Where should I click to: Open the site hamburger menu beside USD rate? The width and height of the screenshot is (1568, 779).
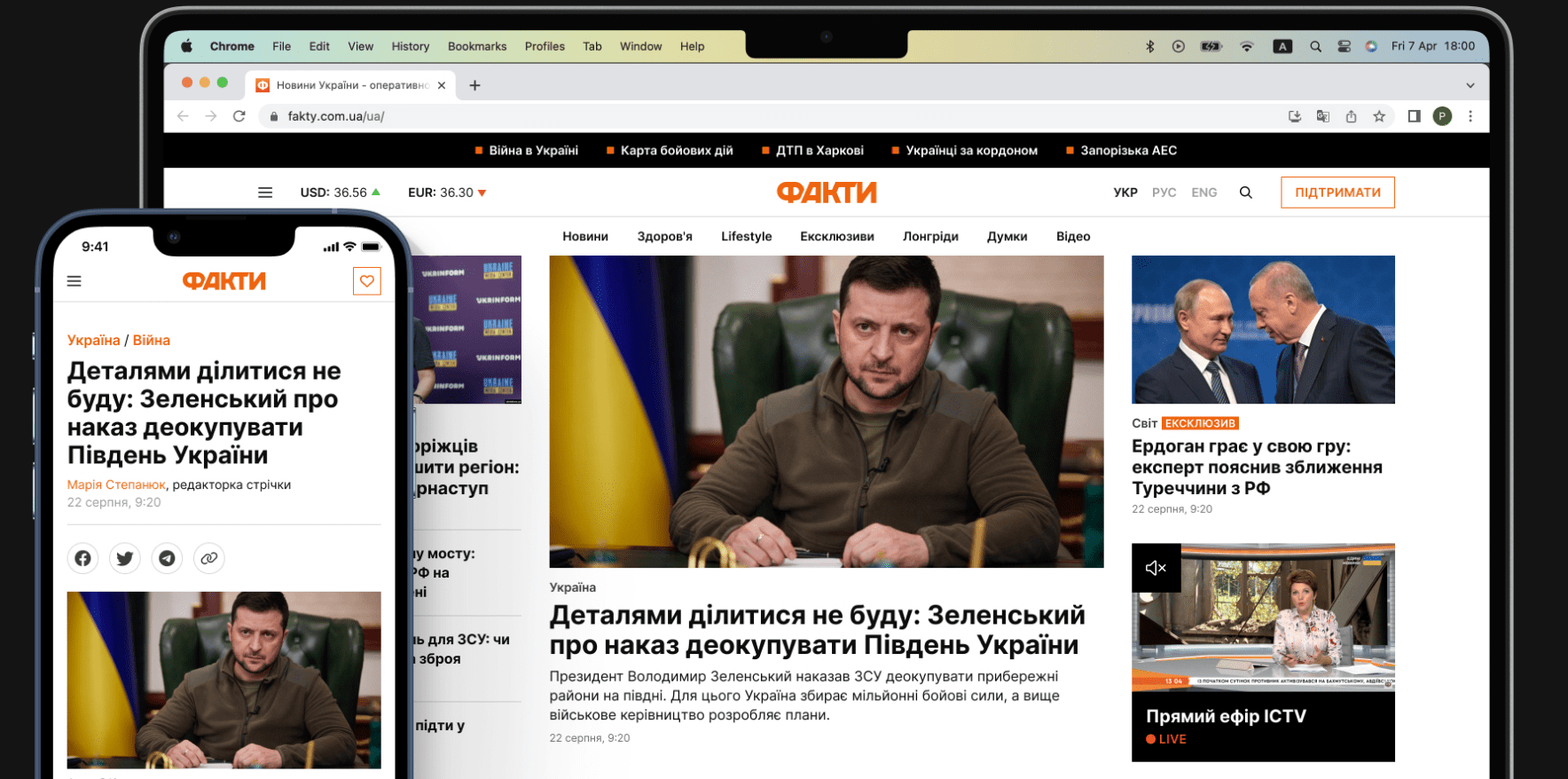tap(264, 193)
